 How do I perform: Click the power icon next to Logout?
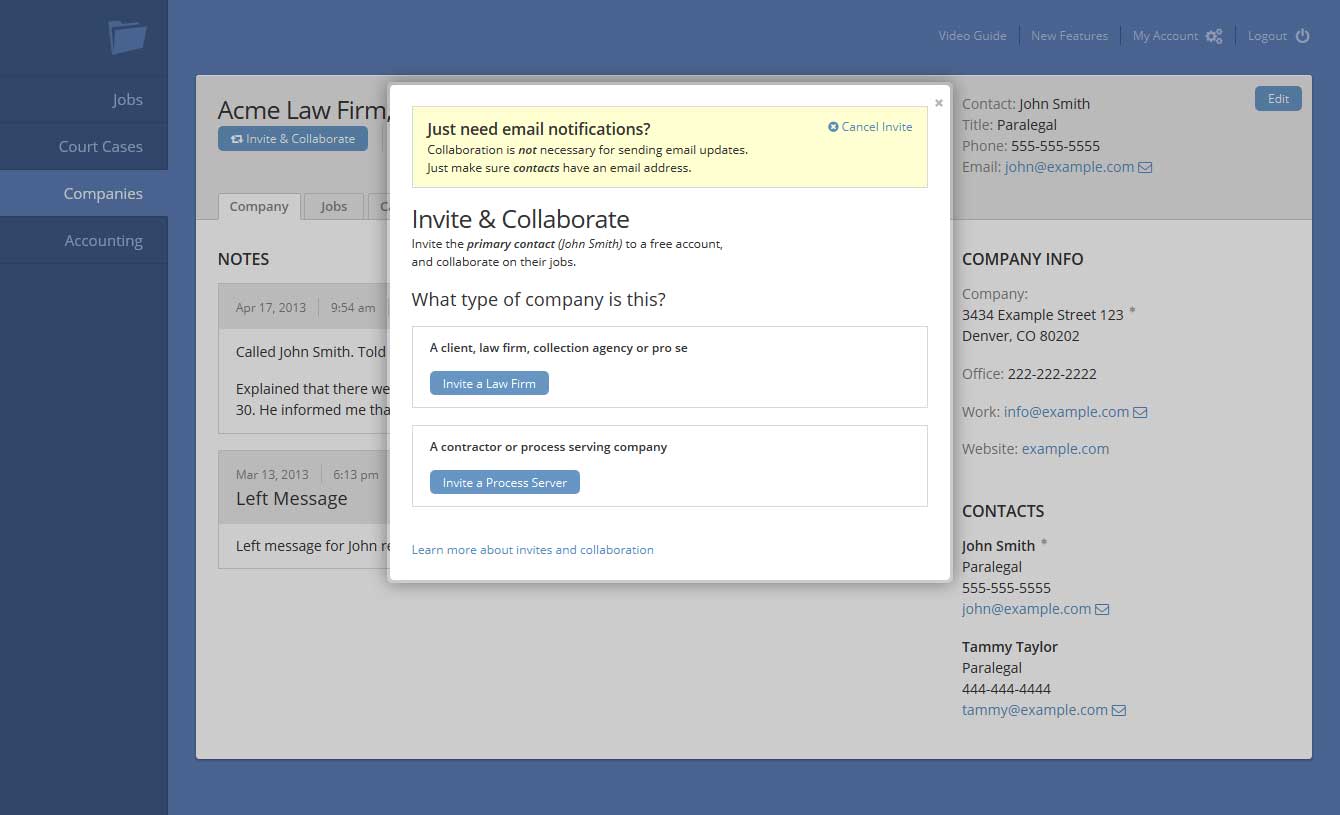click(x=1302, y=36)
